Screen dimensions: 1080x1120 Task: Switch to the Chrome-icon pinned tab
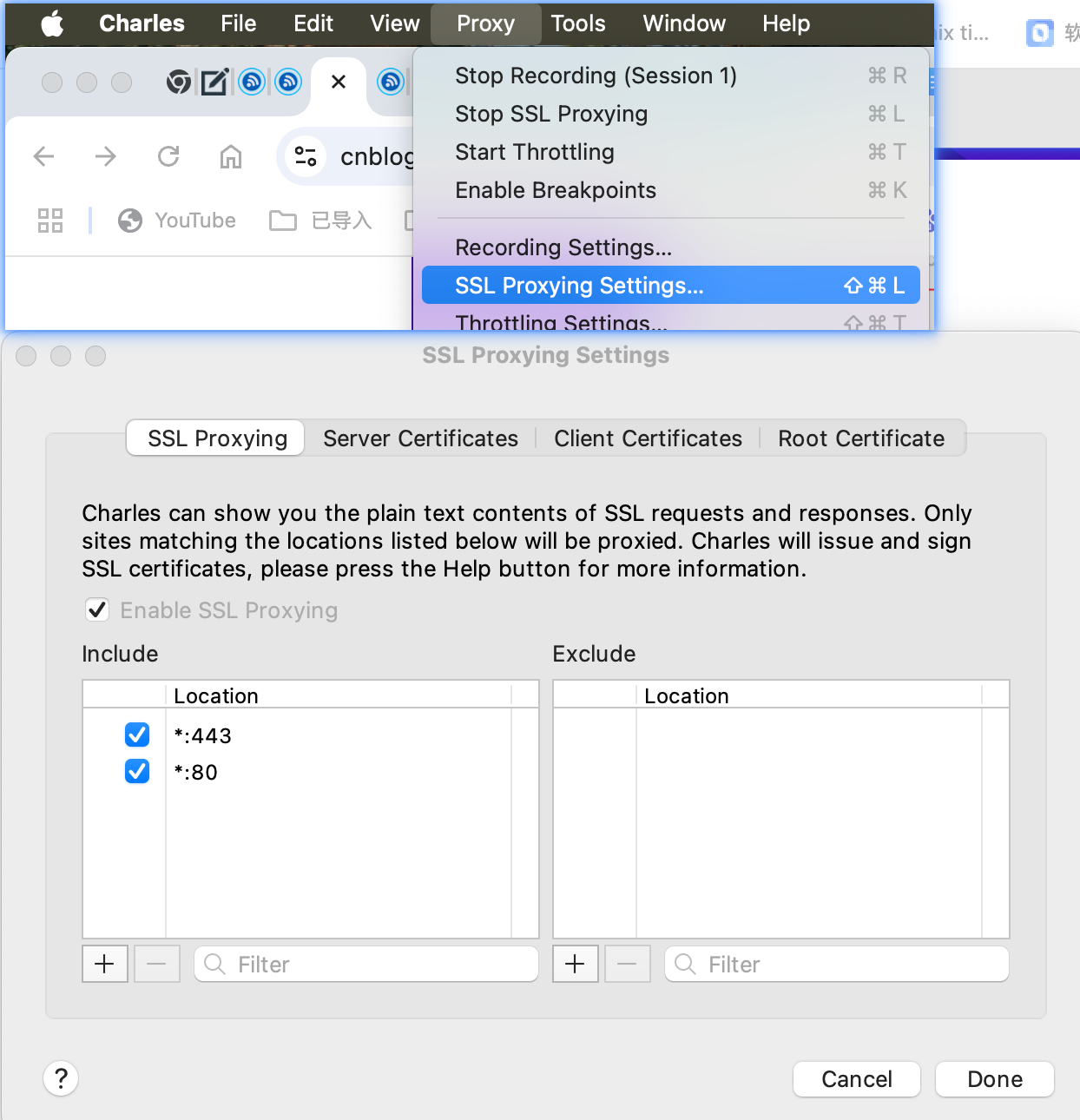[x=179, y=82]
